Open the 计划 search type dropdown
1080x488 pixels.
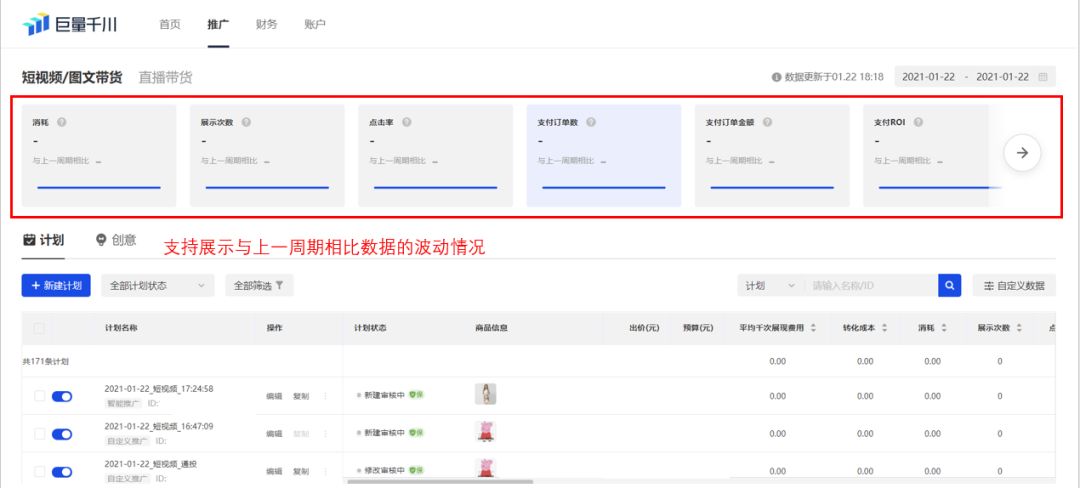click(769, 286)
